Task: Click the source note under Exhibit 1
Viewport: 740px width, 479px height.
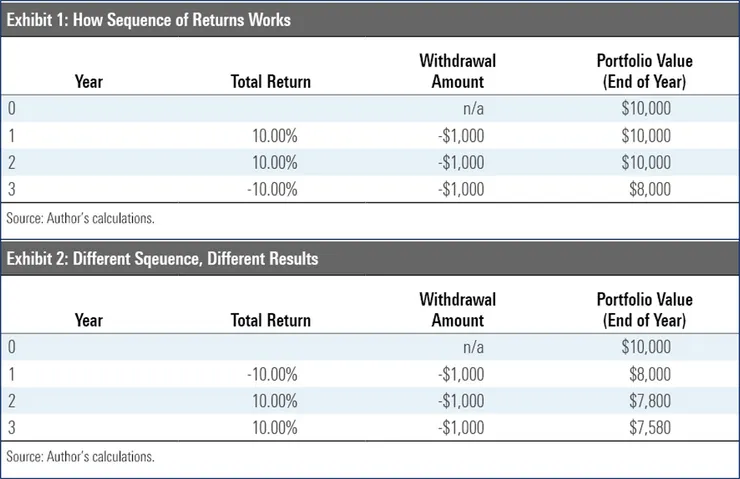Action: pyautogui.click(x=81, y=217)
